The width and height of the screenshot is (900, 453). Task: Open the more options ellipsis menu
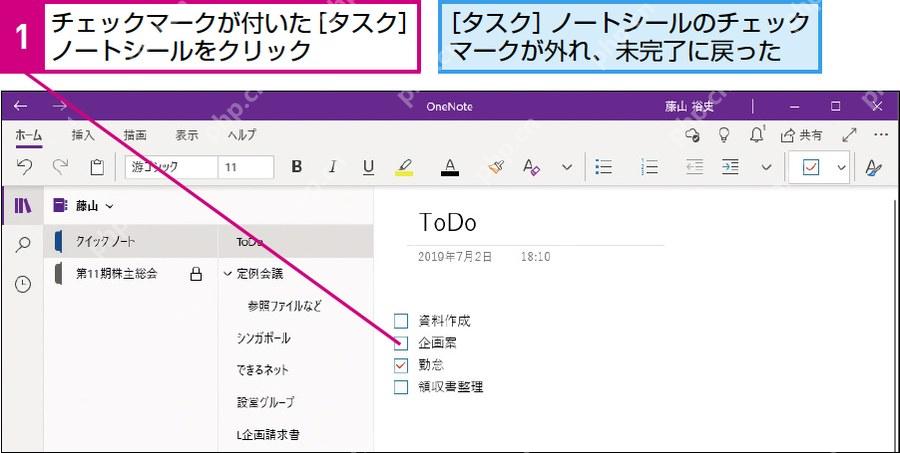[880, 135]
